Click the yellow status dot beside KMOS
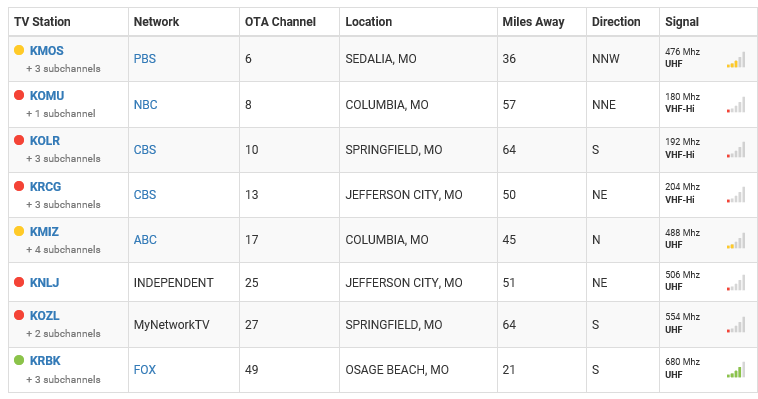 [x=19, y=50]
